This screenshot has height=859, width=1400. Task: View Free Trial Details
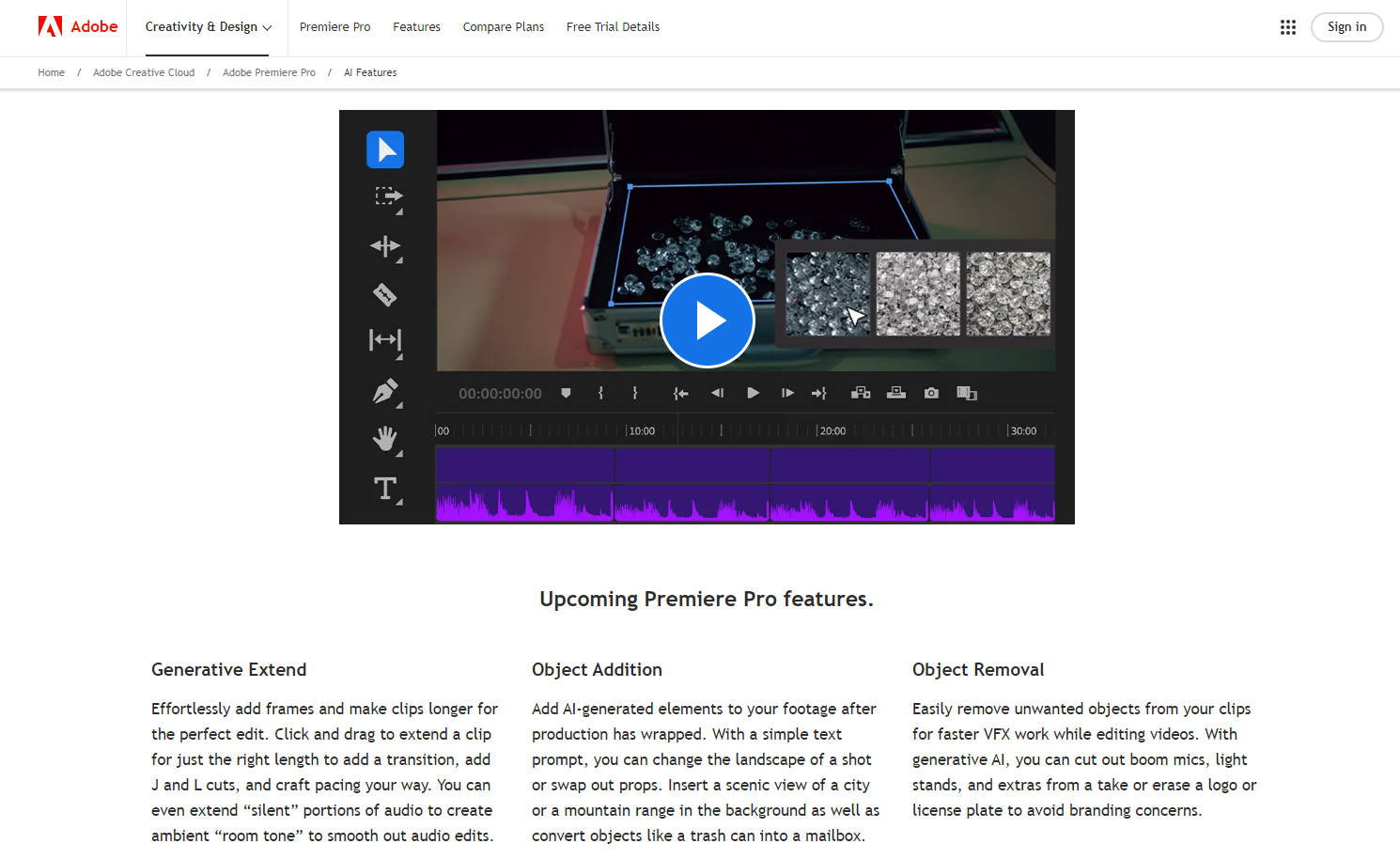(x=613, y=26)
